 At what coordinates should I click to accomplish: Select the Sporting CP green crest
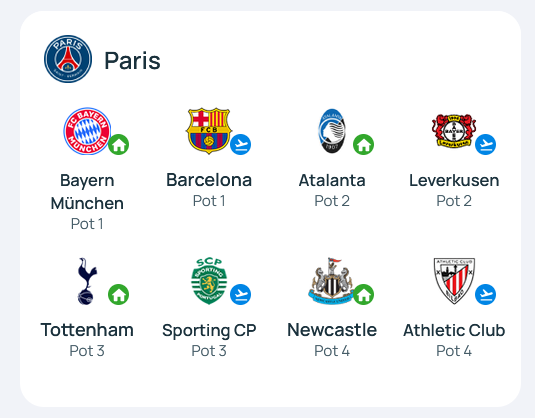click(x=209, y=281)
